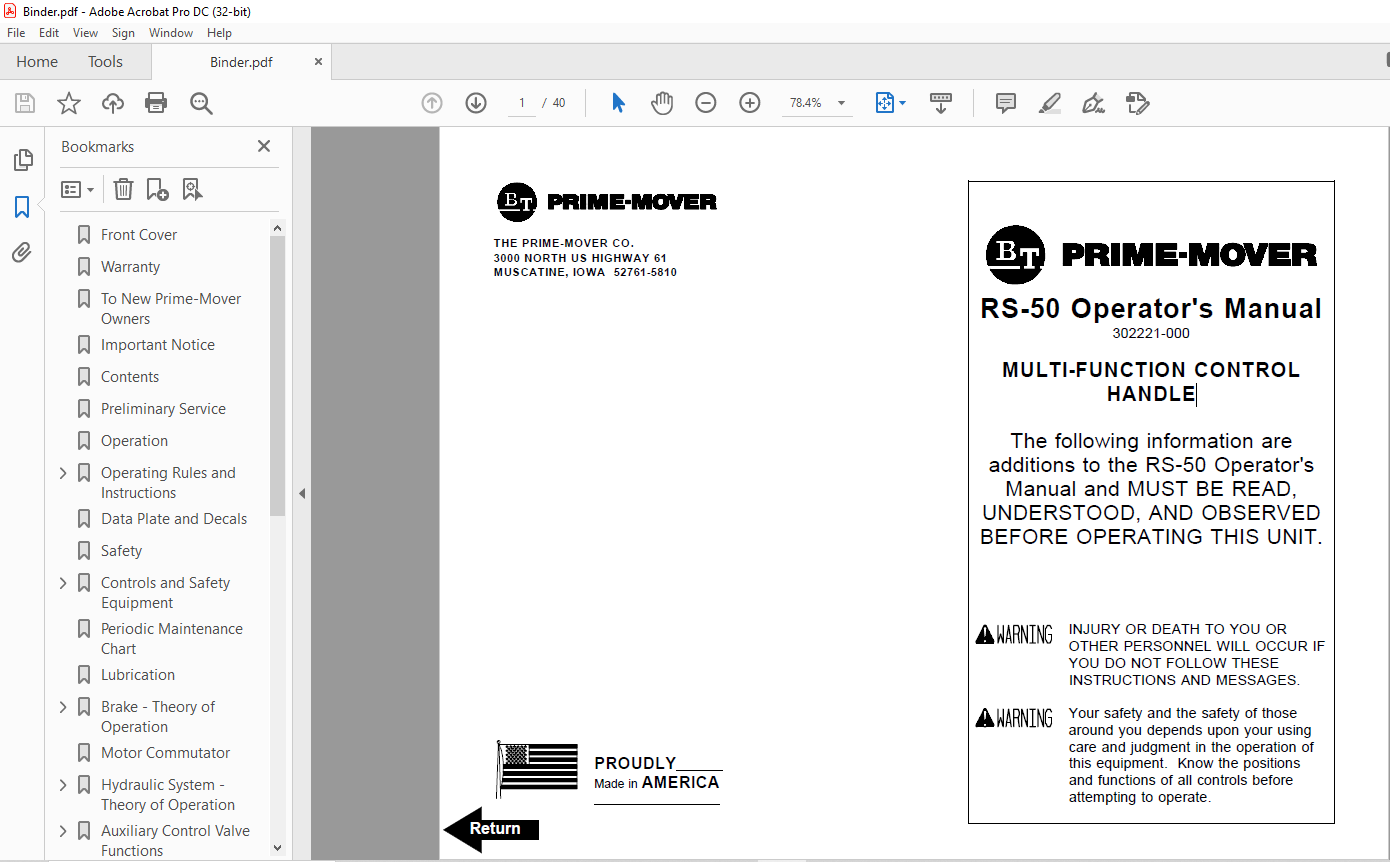This screenshot has height=862, width=1390.
Task: Open the Window menu
Action: coord(171,33)
